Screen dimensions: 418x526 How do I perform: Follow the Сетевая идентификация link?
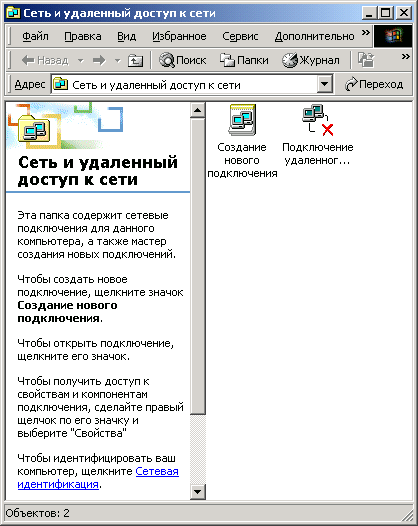point(98,478)
